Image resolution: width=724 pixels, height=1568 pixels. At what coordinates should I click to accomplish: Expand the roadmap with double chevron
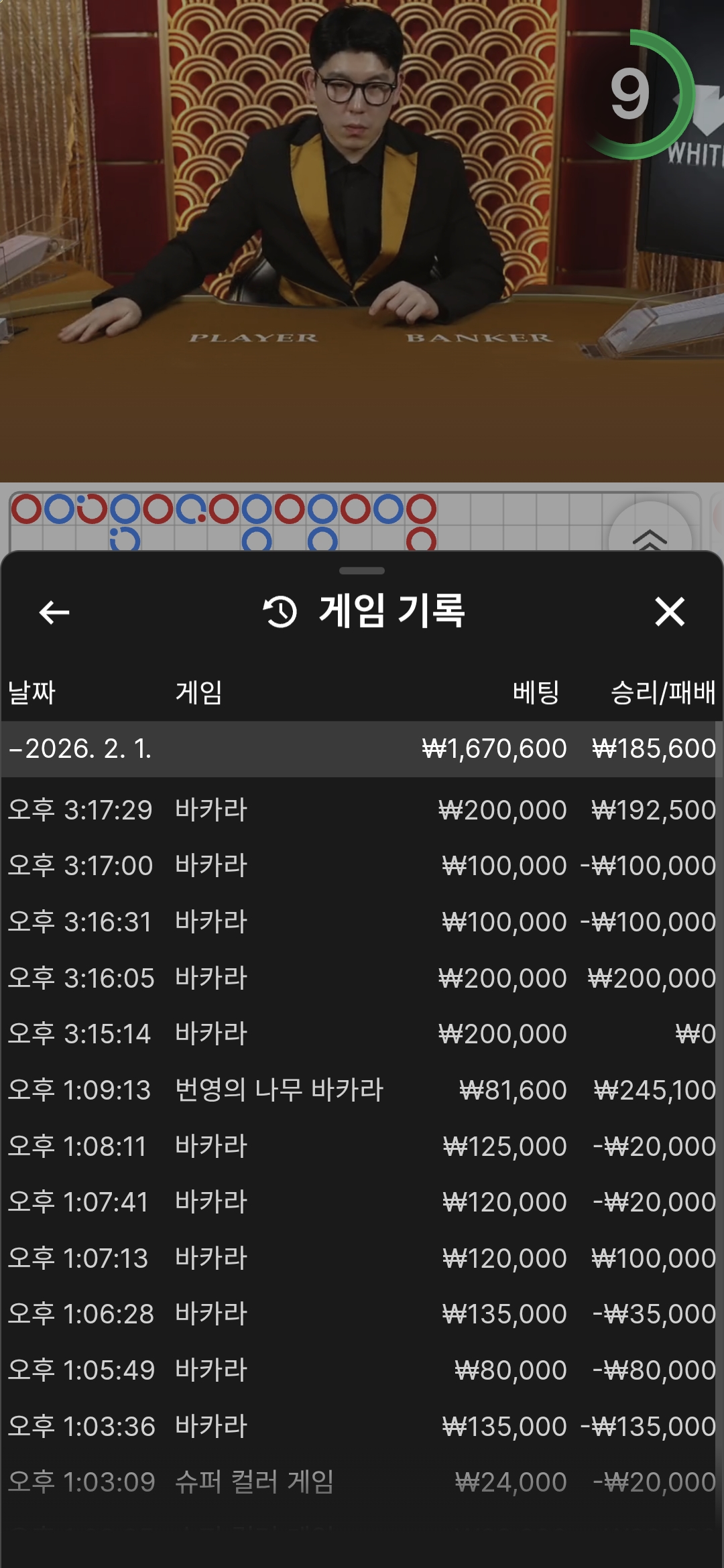click(x=649, y=536)
